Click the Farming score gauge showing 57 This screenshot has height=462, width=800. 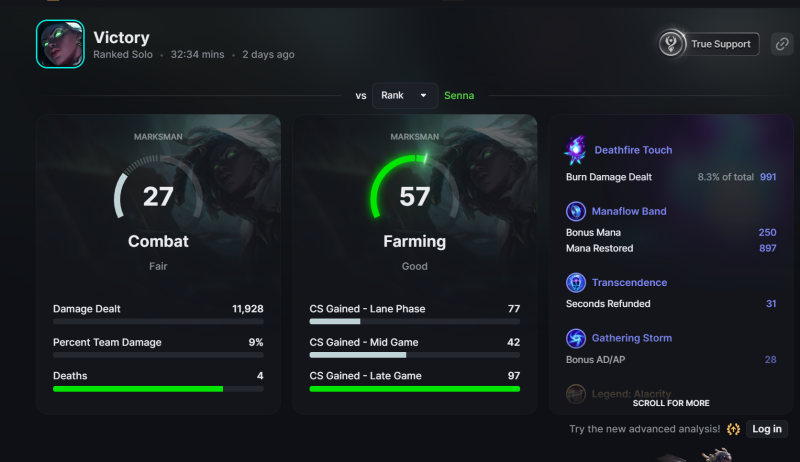(x=414, y=196)
